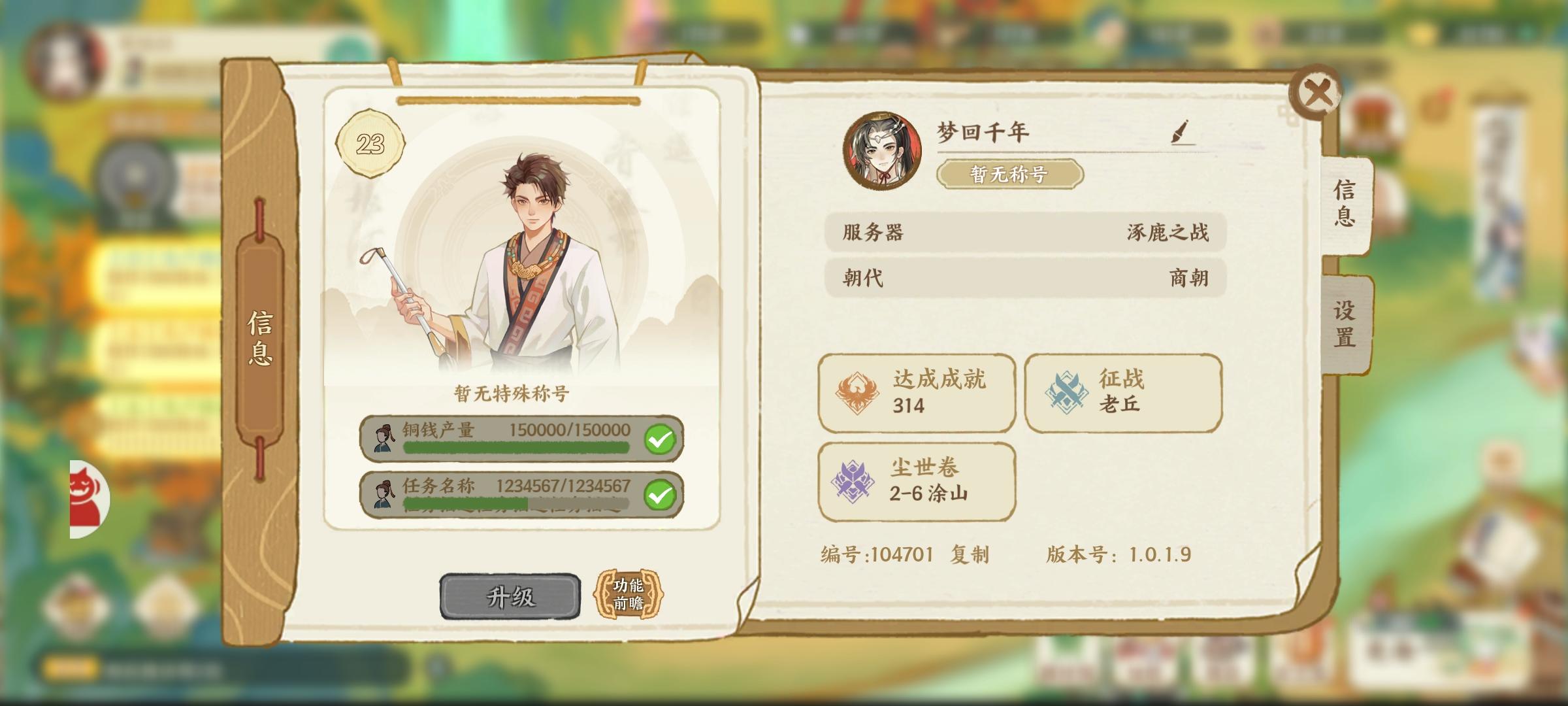
Task: Click the 任务名称 progress bar
Action: pyautogui.click(x=516, y=504)
